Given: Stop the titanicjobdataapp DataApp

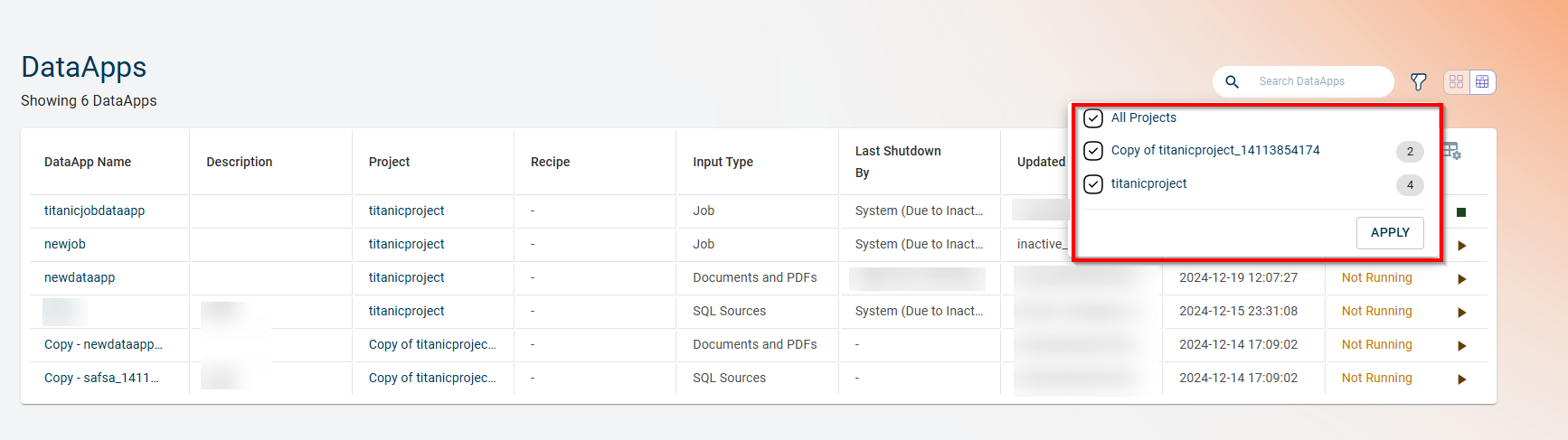Looking at the screenshot, I should coord(1461,212).
